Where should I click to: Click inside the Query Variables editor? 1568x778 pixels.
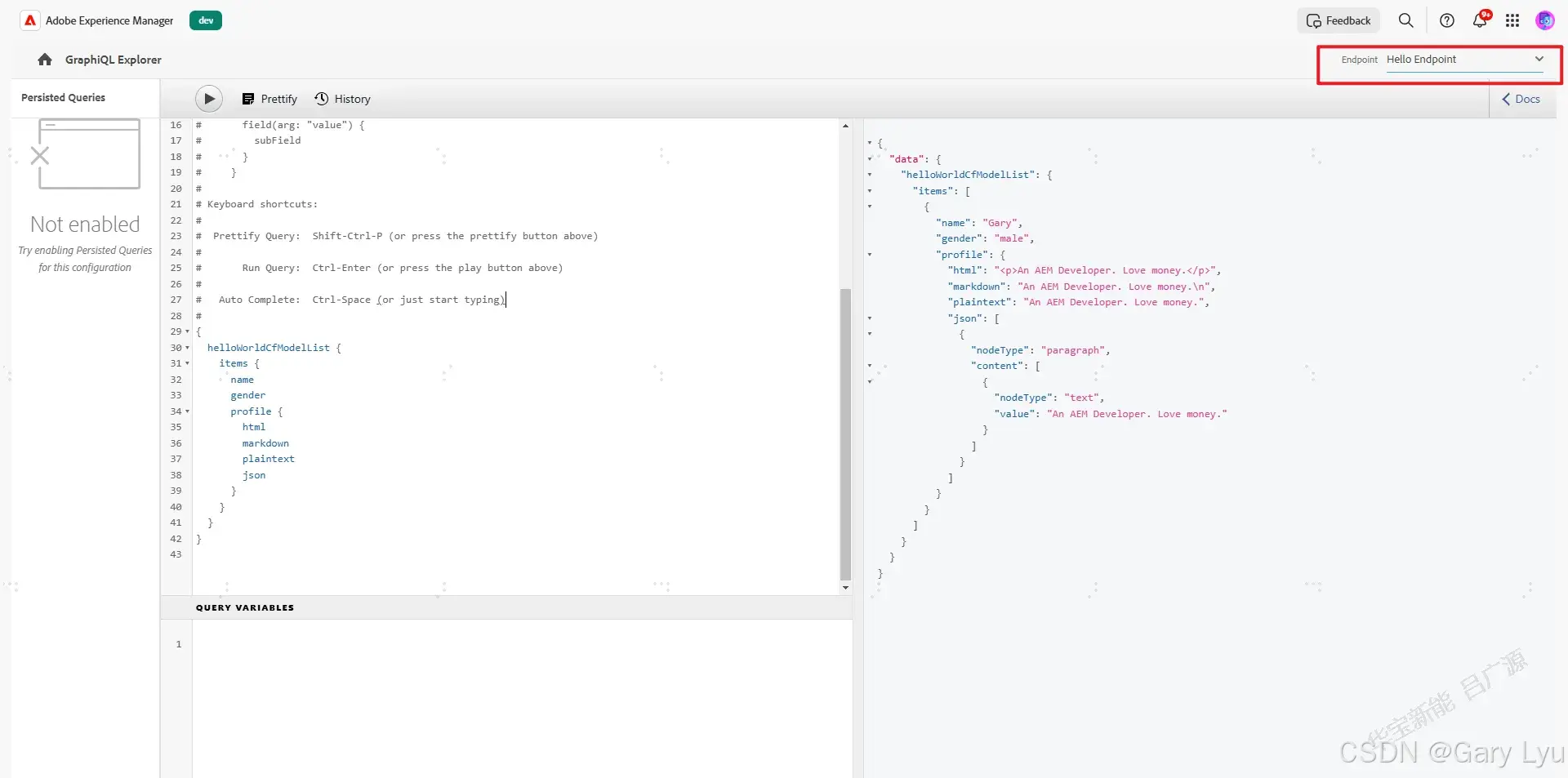click(x=523, y=698)
